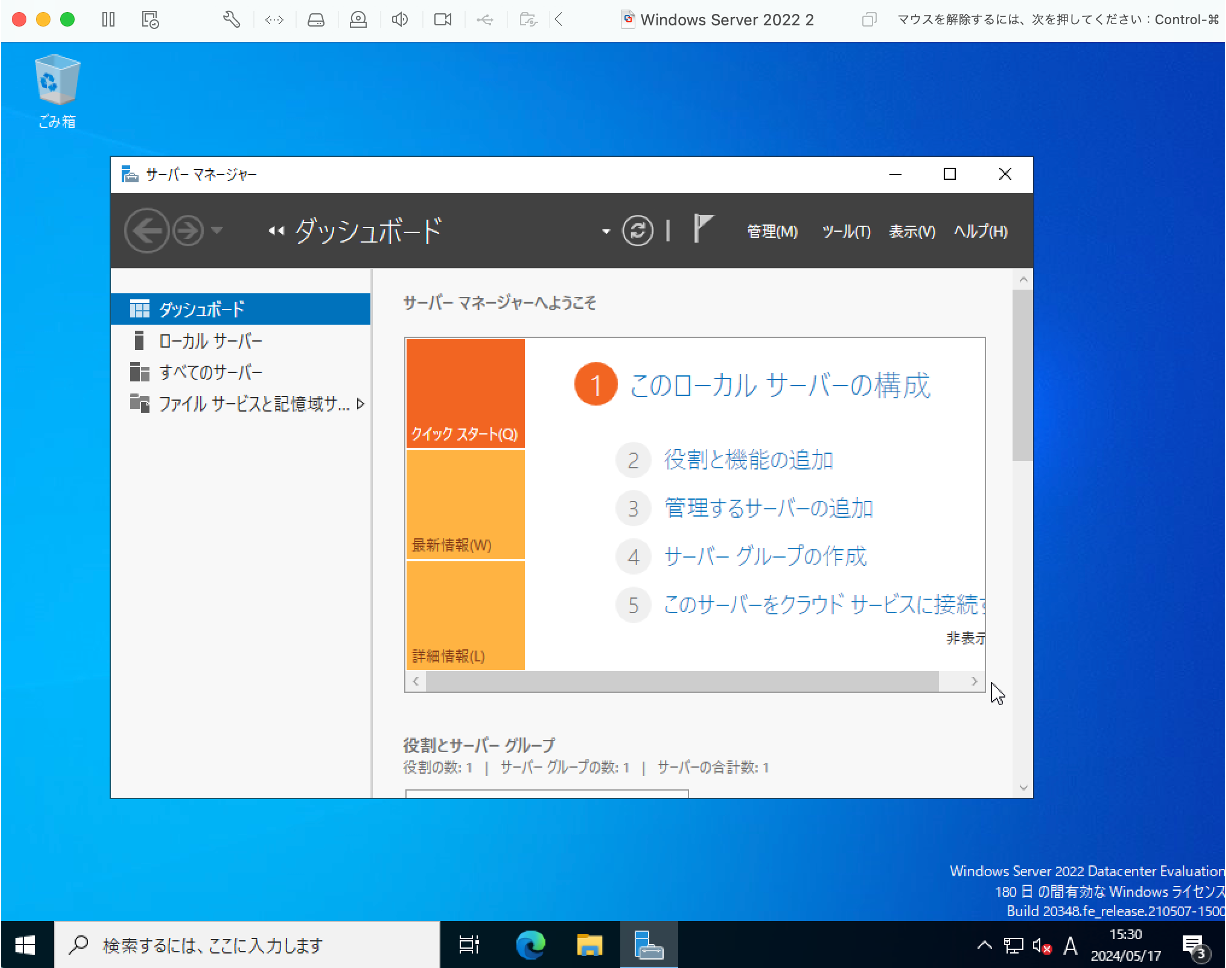Image resolution: width=1226 pixels, height=968 pixels.
Task: Open the taskbar clock showing 15:30
Action: click(x=1126, y=944)
